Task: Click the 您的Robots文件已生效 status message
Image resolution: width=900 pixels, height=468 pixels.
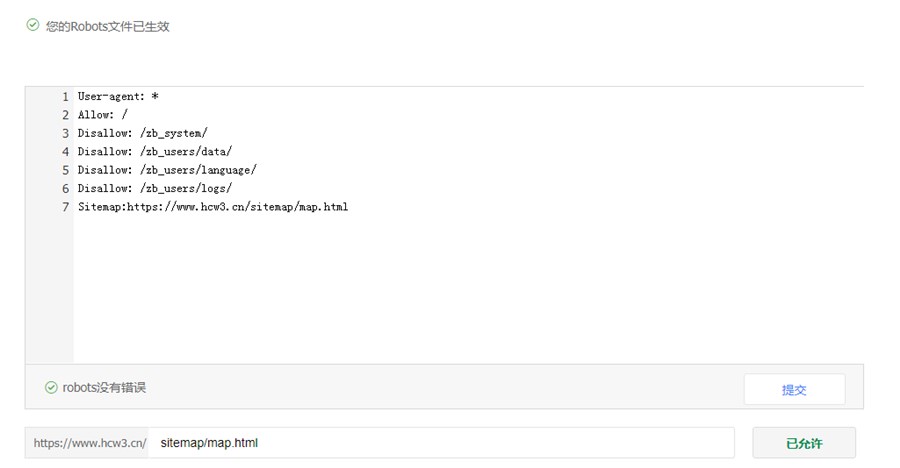Action: (107, 26)
